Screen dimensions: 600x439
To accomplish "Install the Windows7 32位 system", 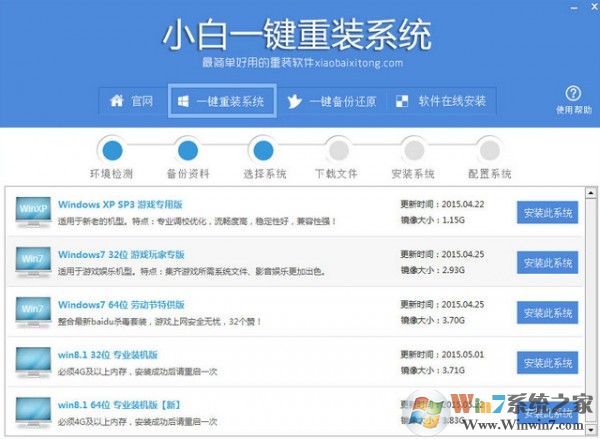I will tap(548, 263).
